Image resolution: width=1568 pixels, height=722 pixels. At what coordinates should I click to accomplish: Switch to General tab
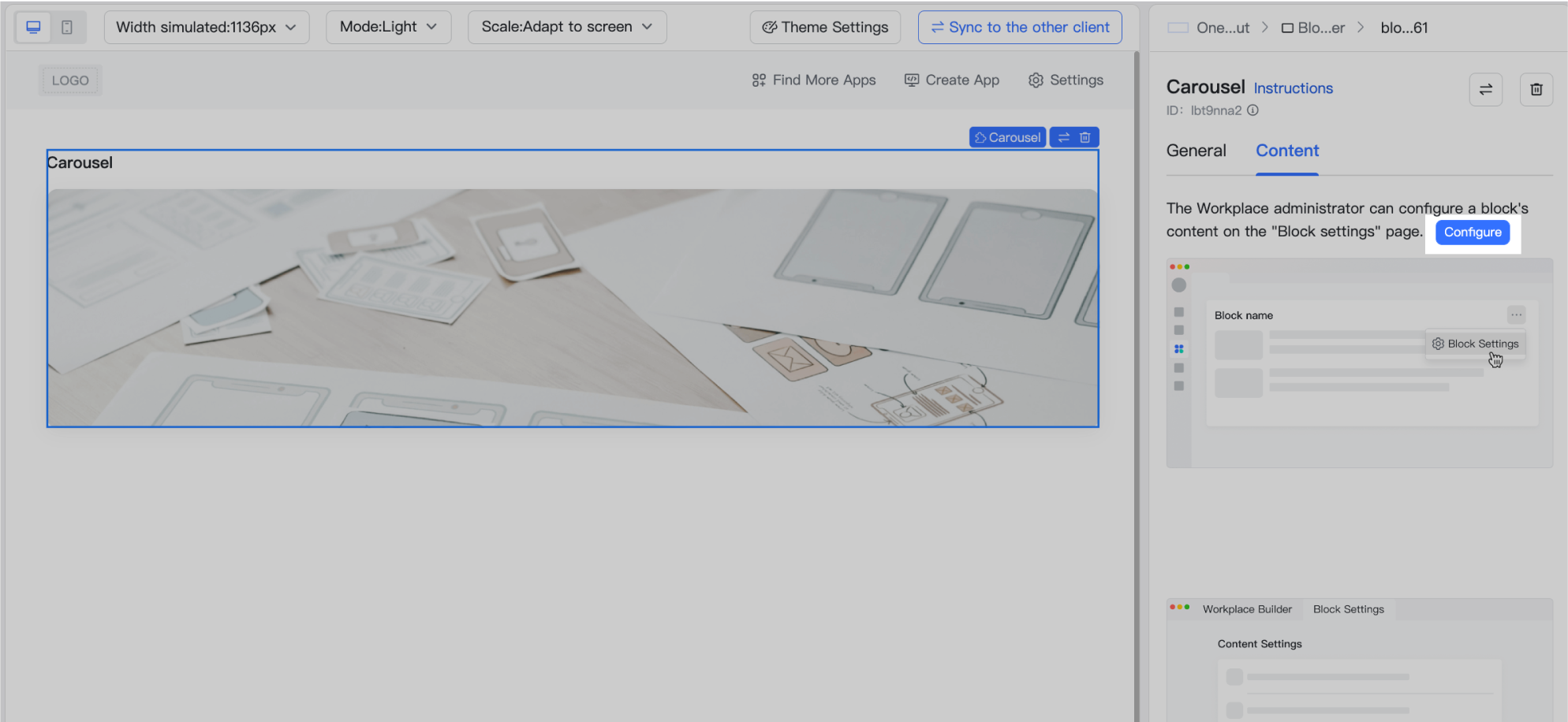(x=1196, y=151)
